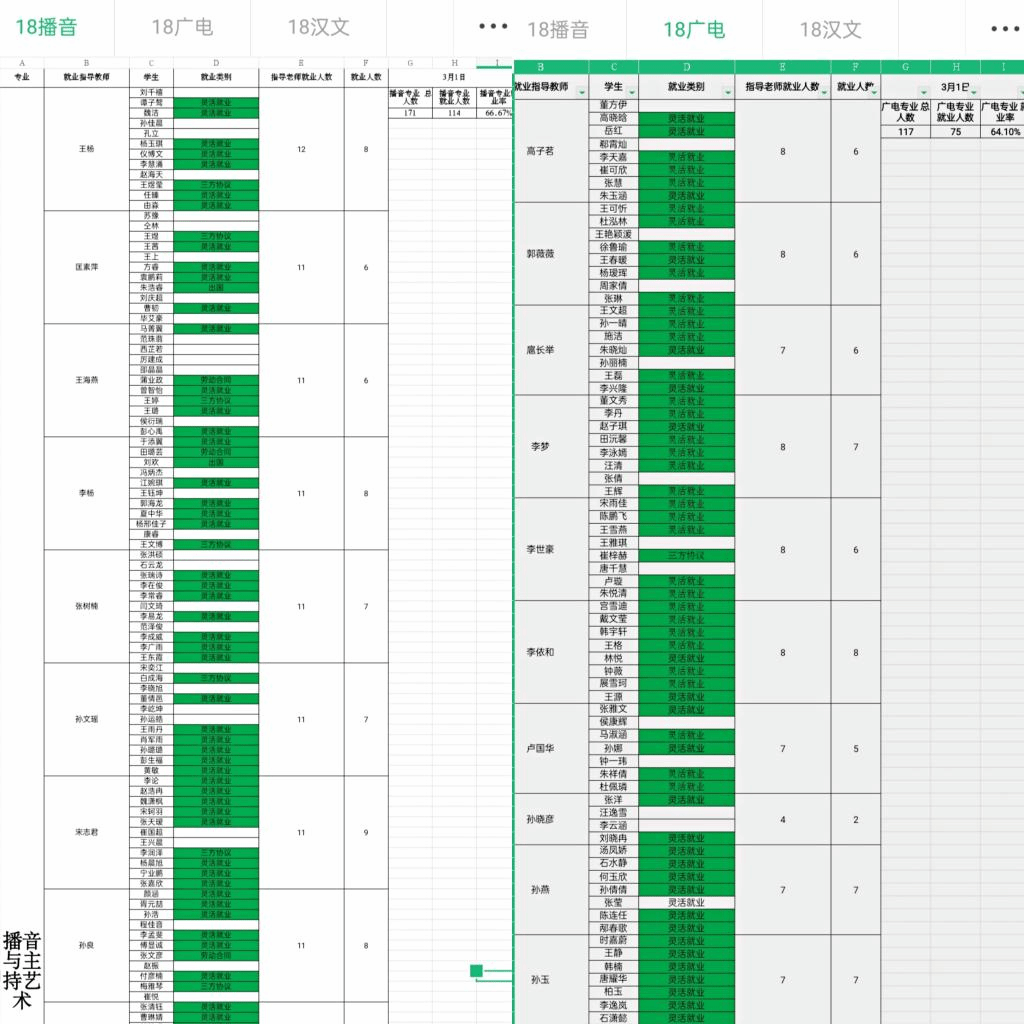Click the cell showing 64.10% employment rate
The height and width of the screenshot is (1024, 1024).
point(1003,132)
